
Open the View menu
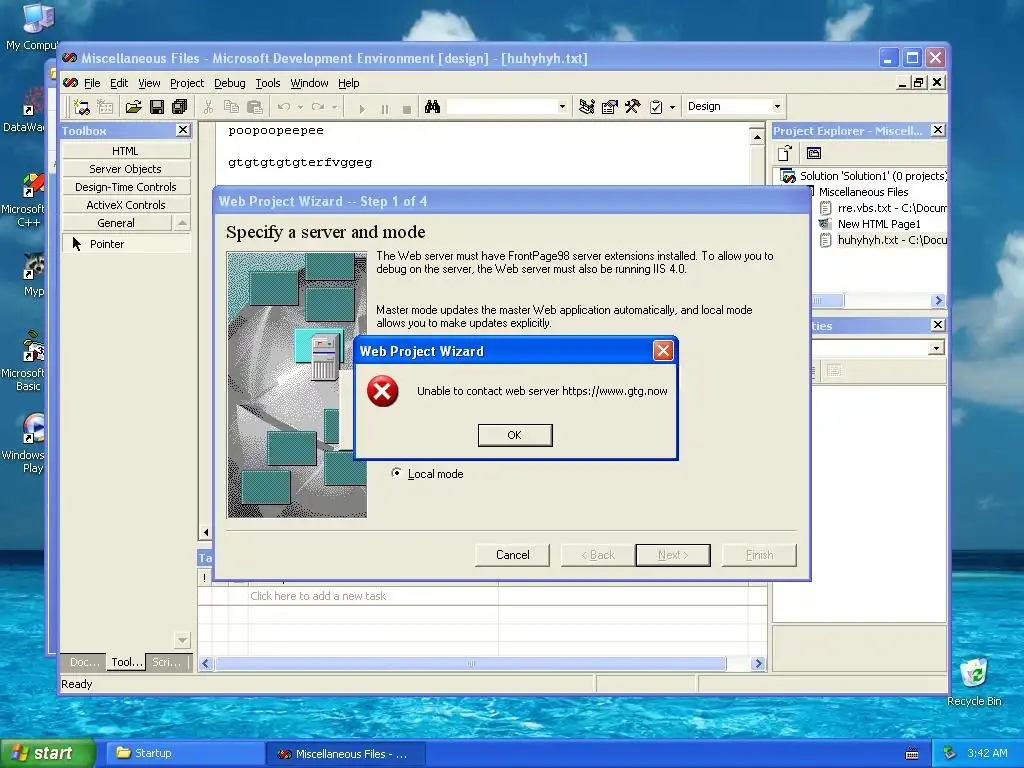point(149,83)
